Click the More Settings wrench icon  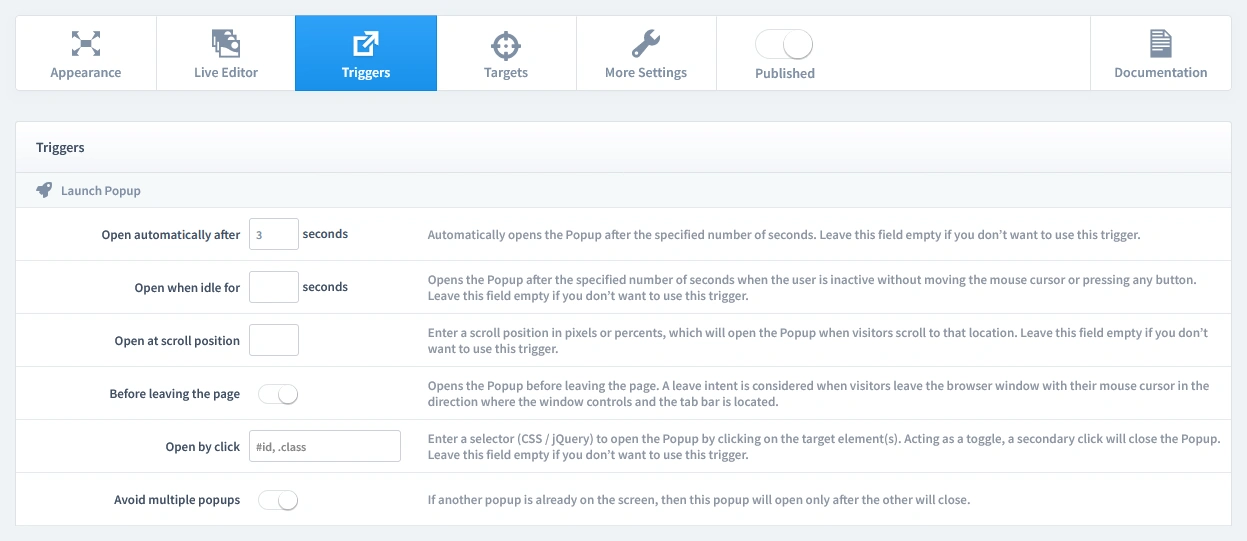tap(646, 43)
